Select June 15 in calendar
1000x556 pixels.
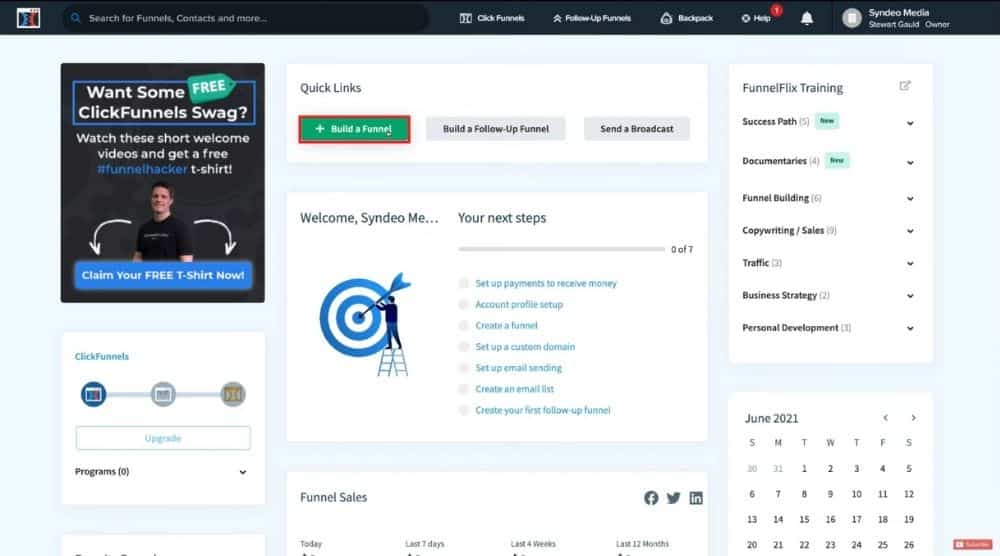coord(804,519)
